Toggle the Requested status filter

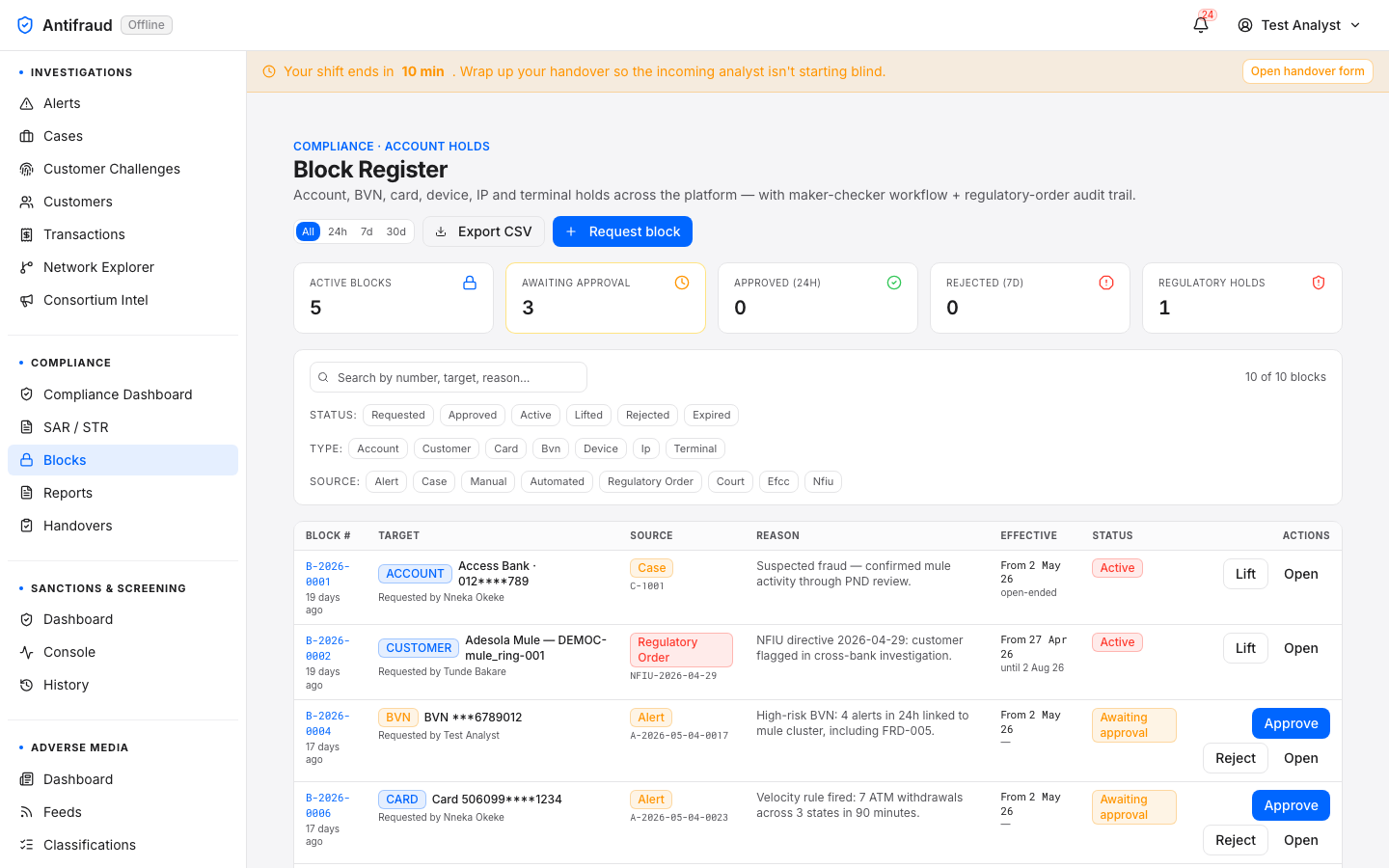coord(398,415)
